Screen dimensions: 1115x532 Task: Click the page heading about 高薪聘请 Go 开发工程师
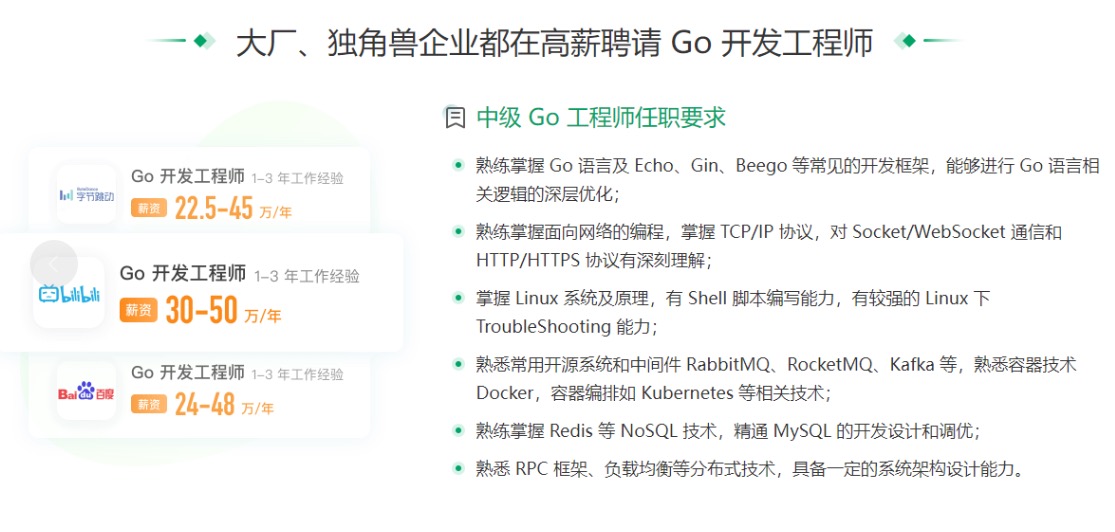tap(554, 42)
